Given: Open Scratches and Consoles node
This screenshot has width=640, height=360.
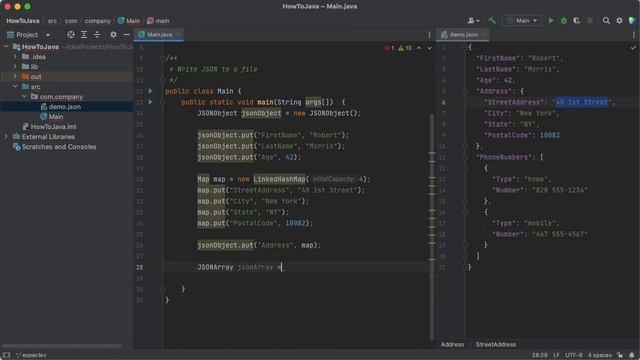Looking at the screenshot, I should 59,147.
